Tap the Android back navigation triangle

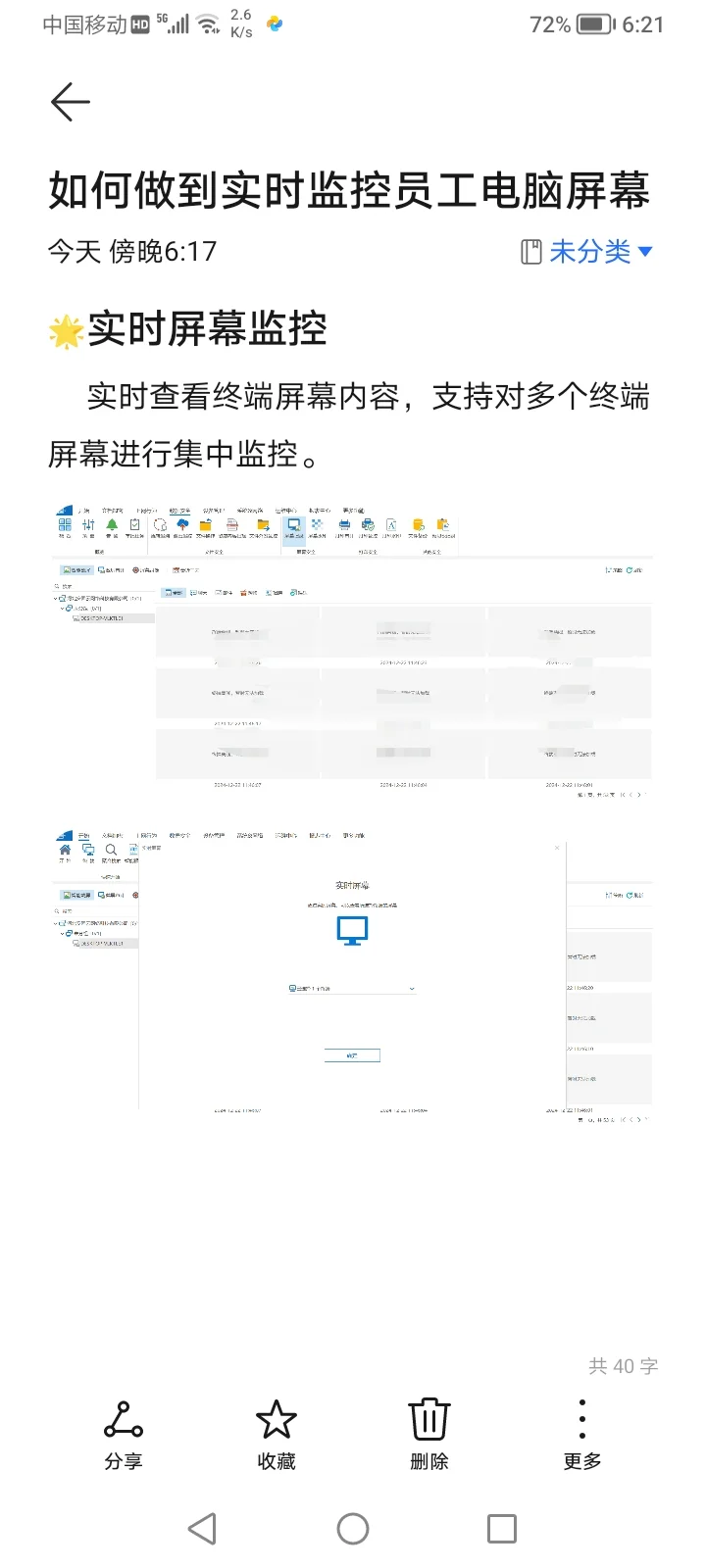(202, 1529)
